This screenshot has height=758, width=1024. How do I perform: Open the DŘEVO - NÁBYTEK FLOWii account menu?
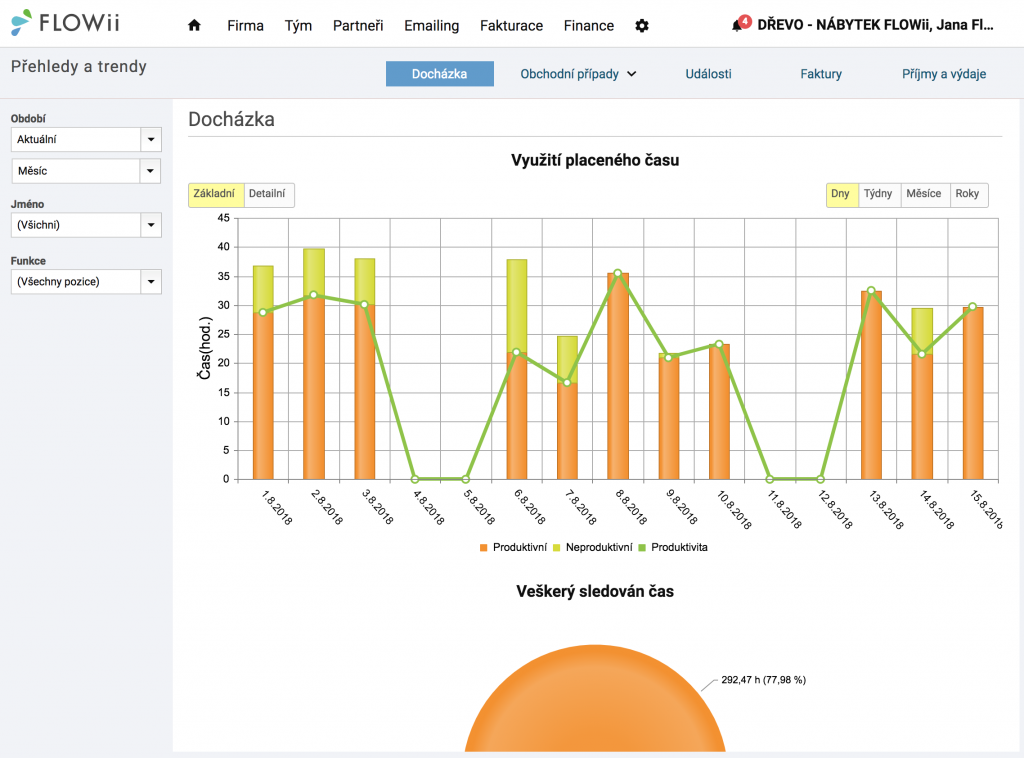click(875, 25)
